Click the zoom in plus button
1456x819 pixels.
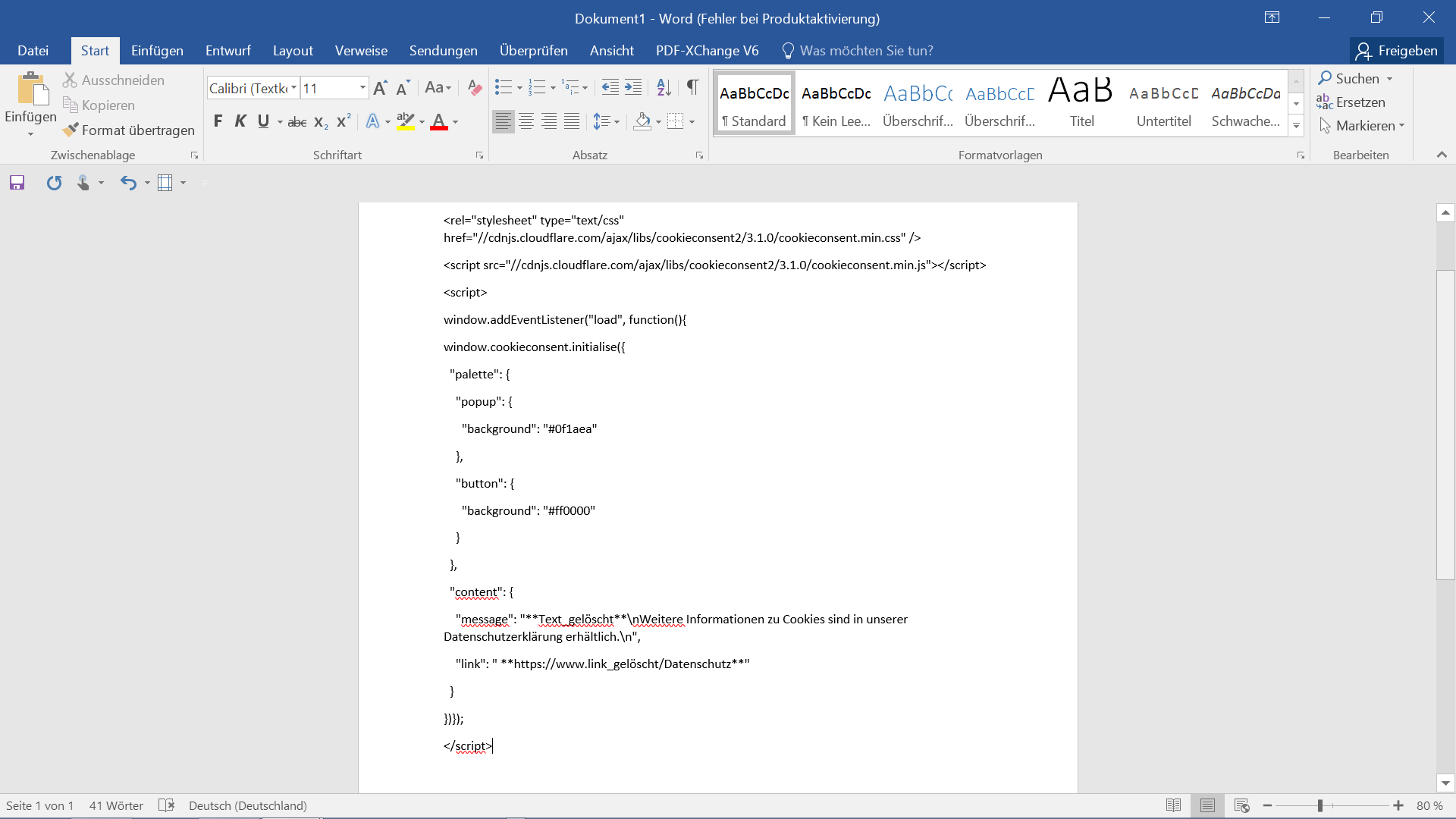pyautogui.click(x=1398, y=805)
